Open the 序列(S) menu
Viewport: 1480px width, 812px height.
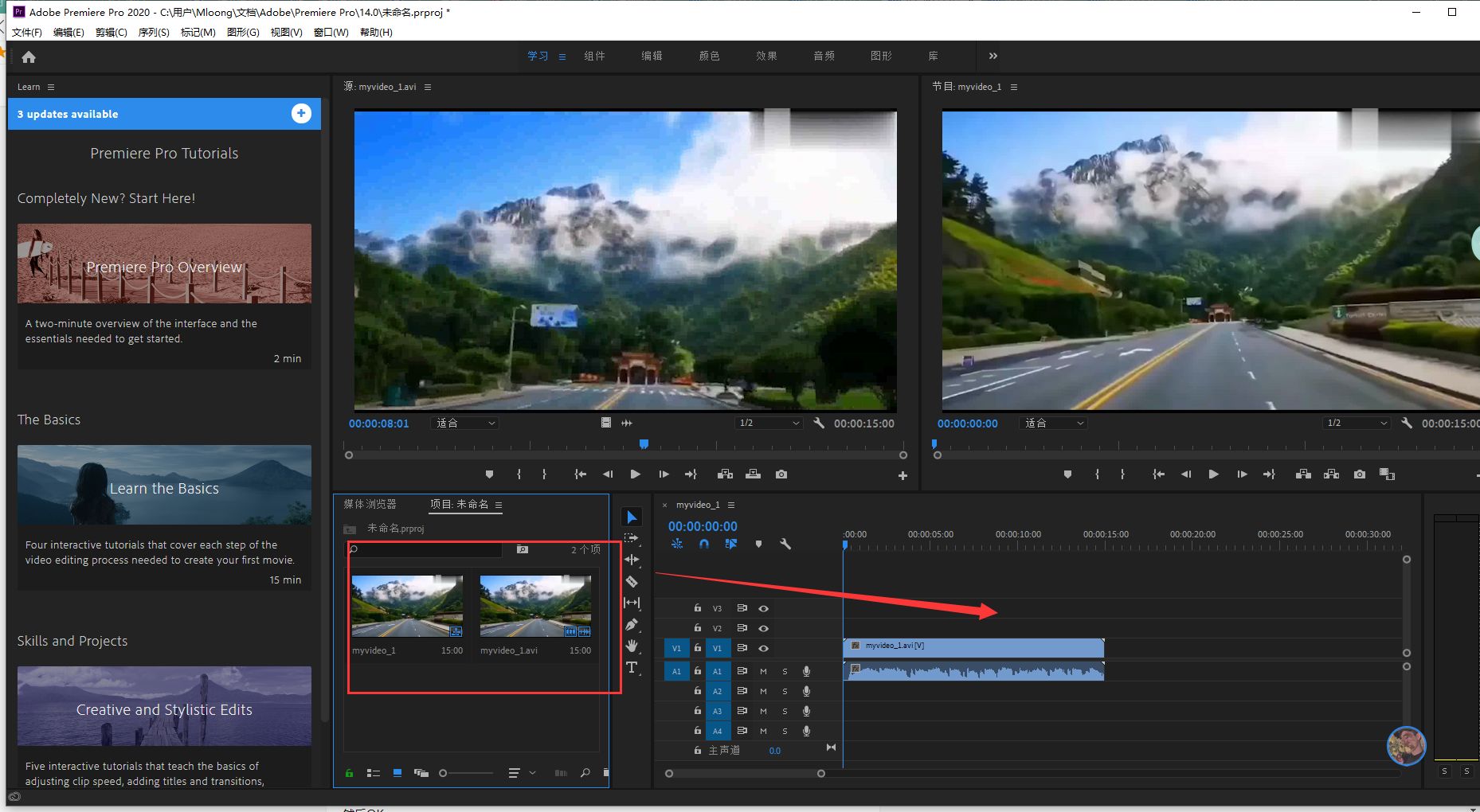(x=153, y=33)
